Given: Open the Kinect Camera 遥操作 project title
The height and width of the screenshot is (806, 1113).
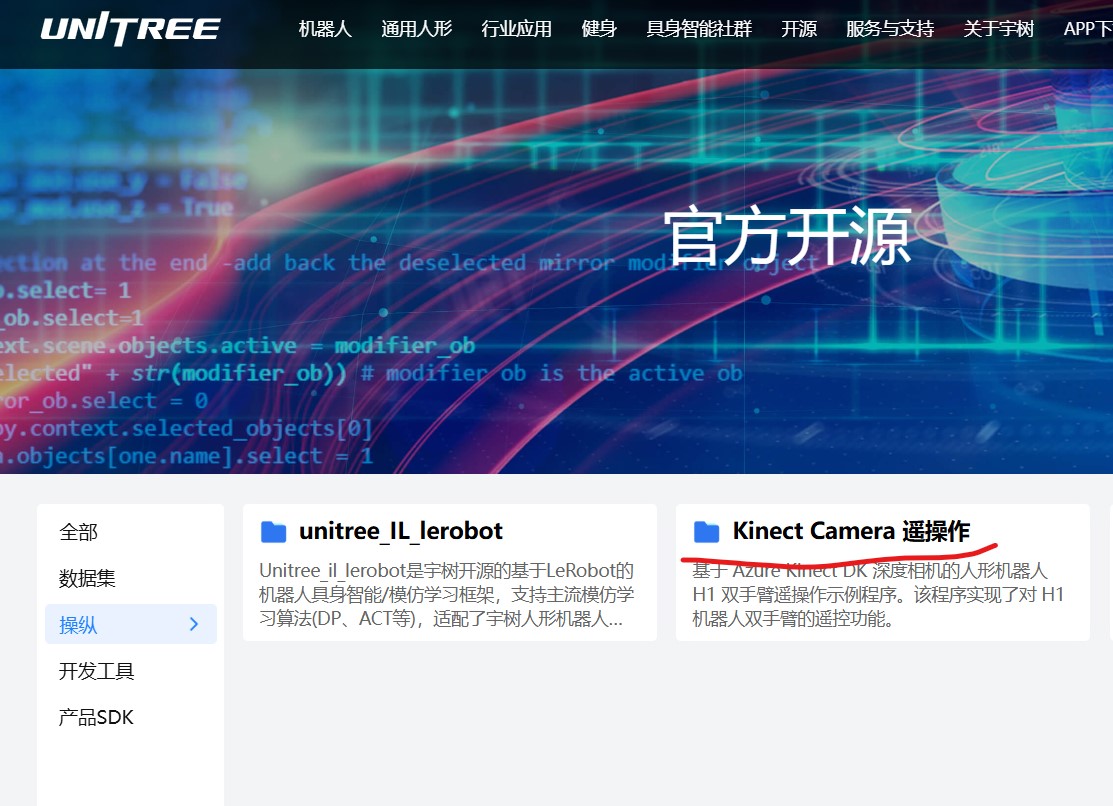Looking at the screenshot, I should coord(851,531).
